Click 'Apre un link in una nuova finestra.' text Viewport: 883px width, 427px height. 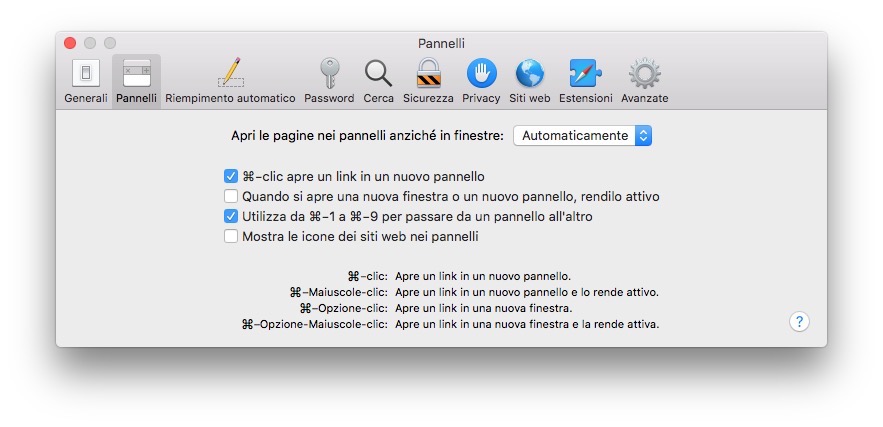(x=484, y=308)
